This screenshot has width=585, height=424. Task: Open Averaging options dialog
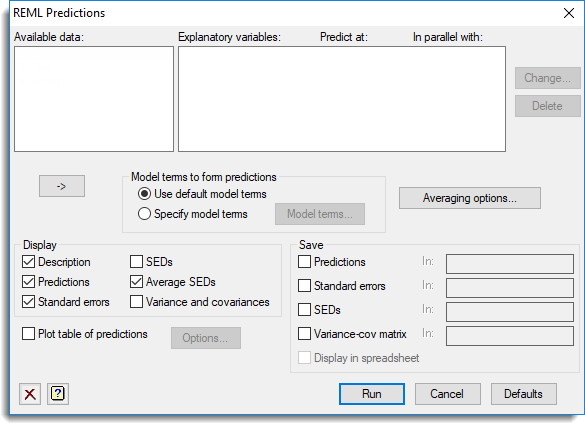click(470, 198)
